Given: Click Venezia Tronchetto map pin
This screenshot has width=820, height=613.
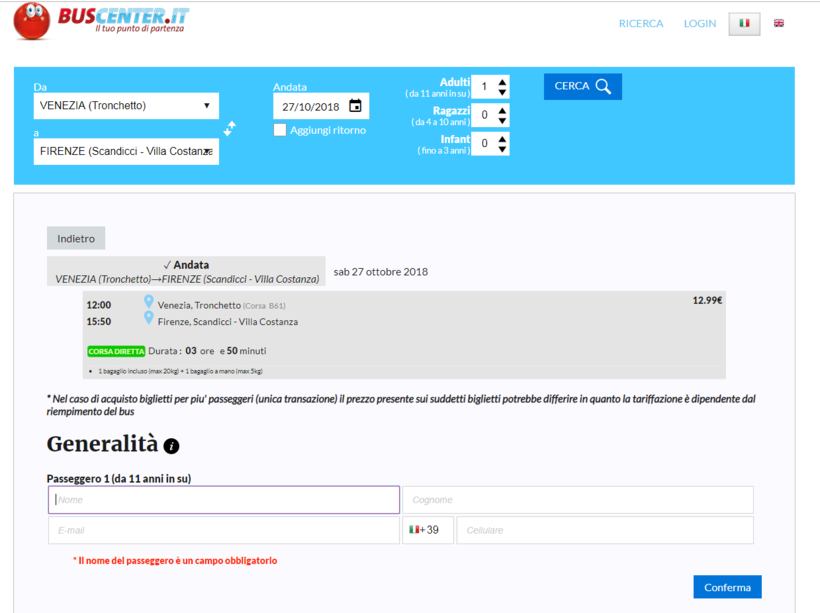Looking at the screenshot, I should (x=149, y=302).
